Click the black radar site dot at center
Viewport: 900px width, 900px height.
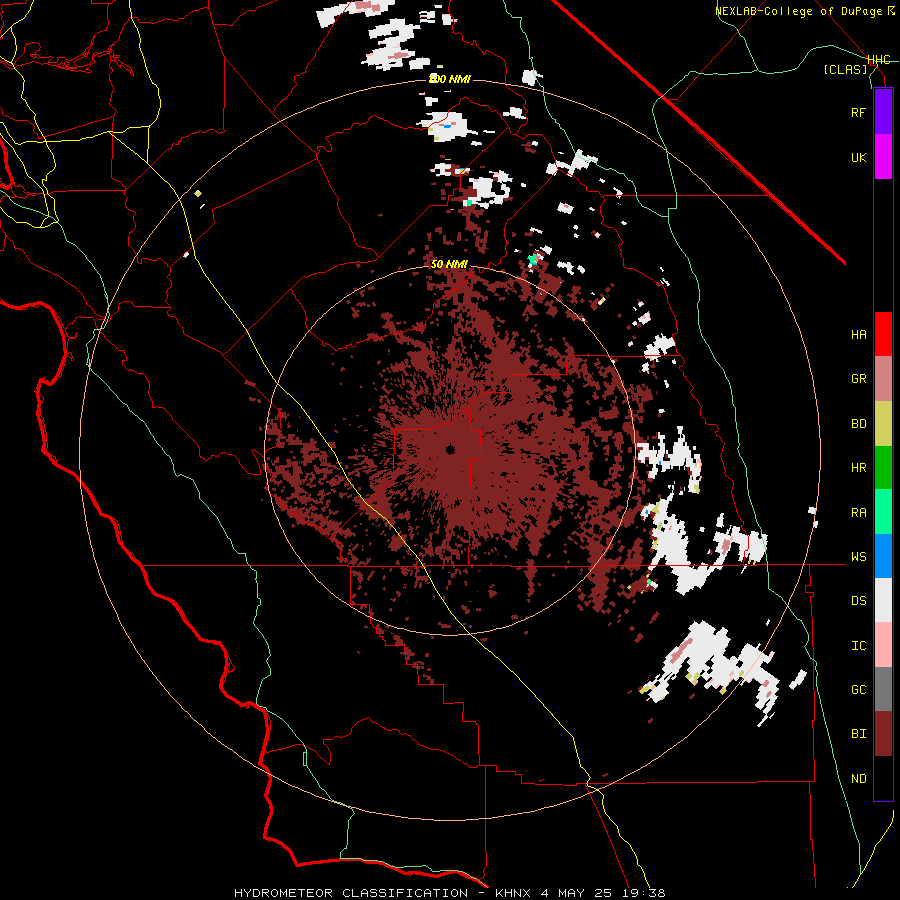click(451, 449)
